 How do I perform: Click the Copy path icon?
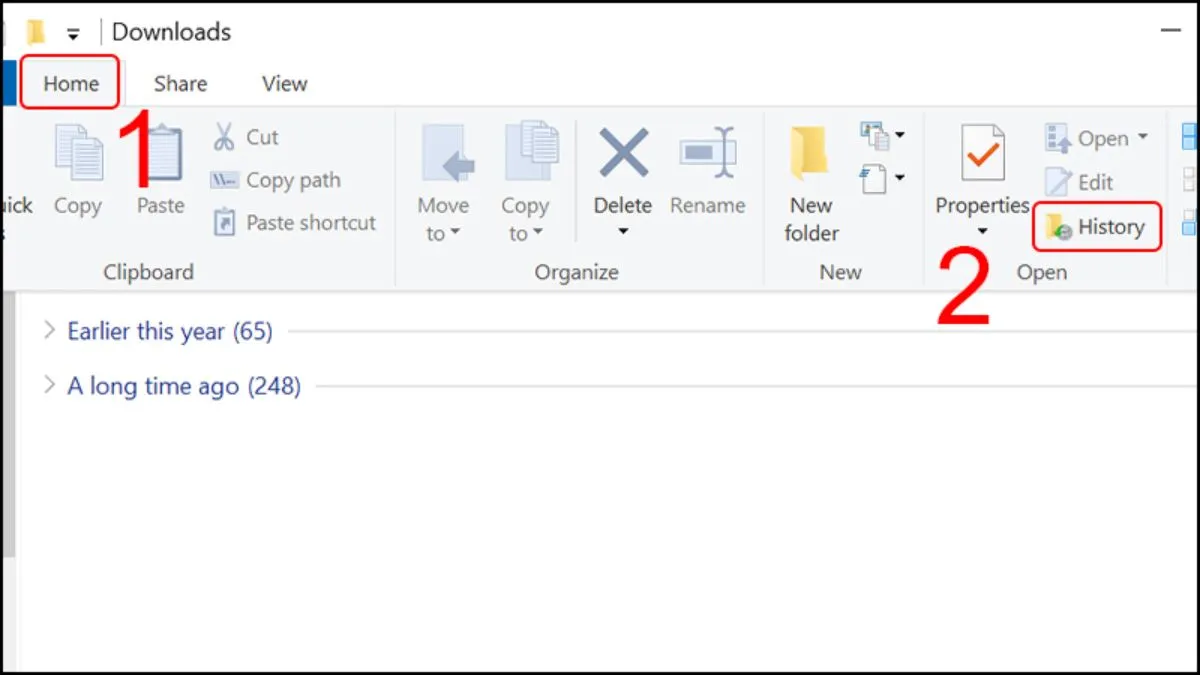pos(225,180)
